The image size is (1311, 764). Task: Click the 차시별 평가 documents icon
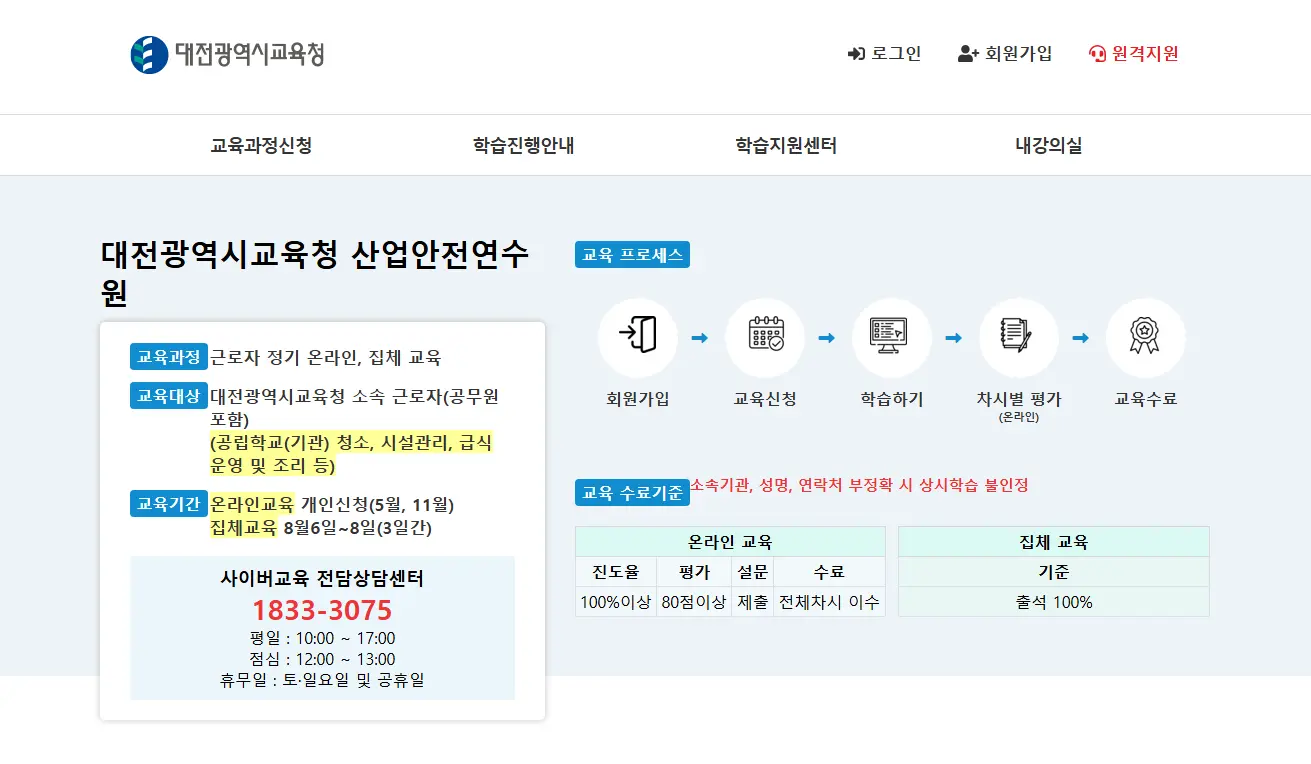pos(1018,337)
